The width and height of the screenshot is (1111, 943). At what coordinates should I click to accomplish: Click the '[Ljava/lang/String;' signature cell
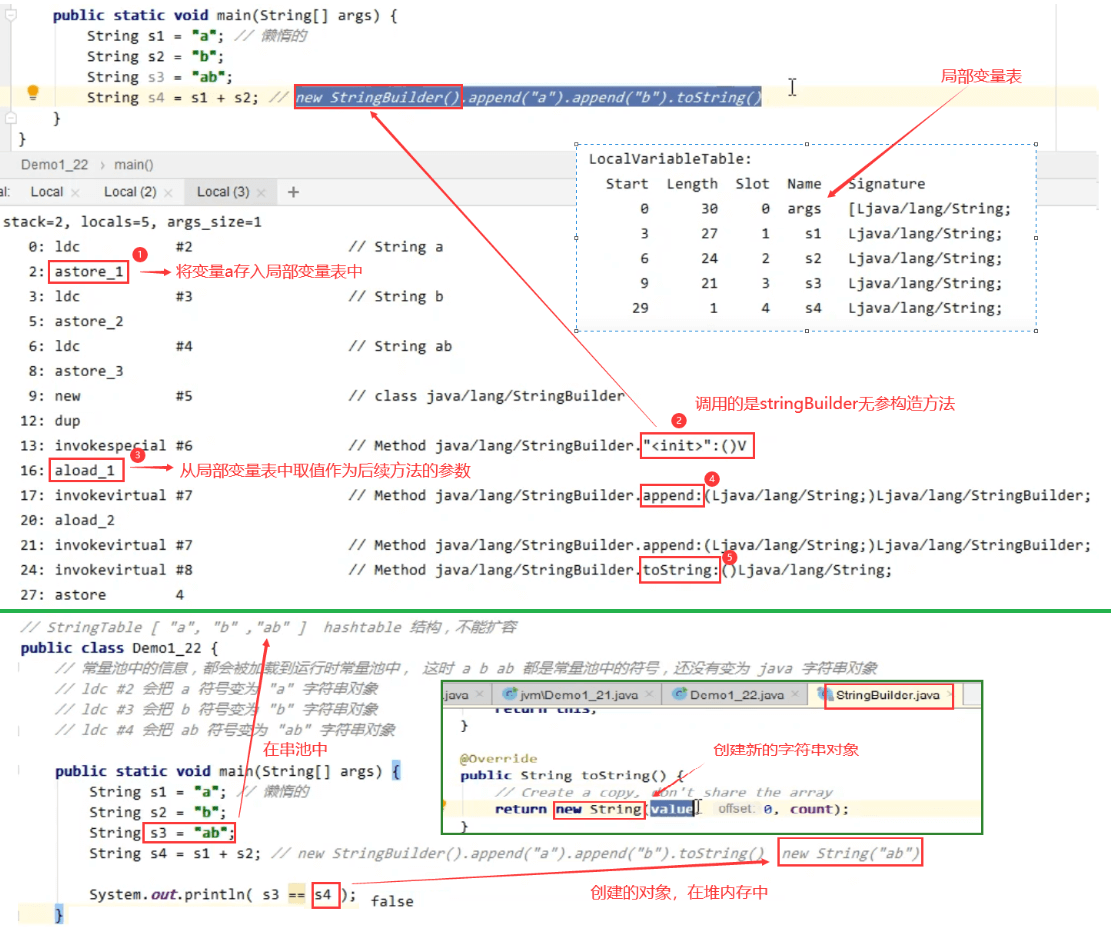[930, 208]
